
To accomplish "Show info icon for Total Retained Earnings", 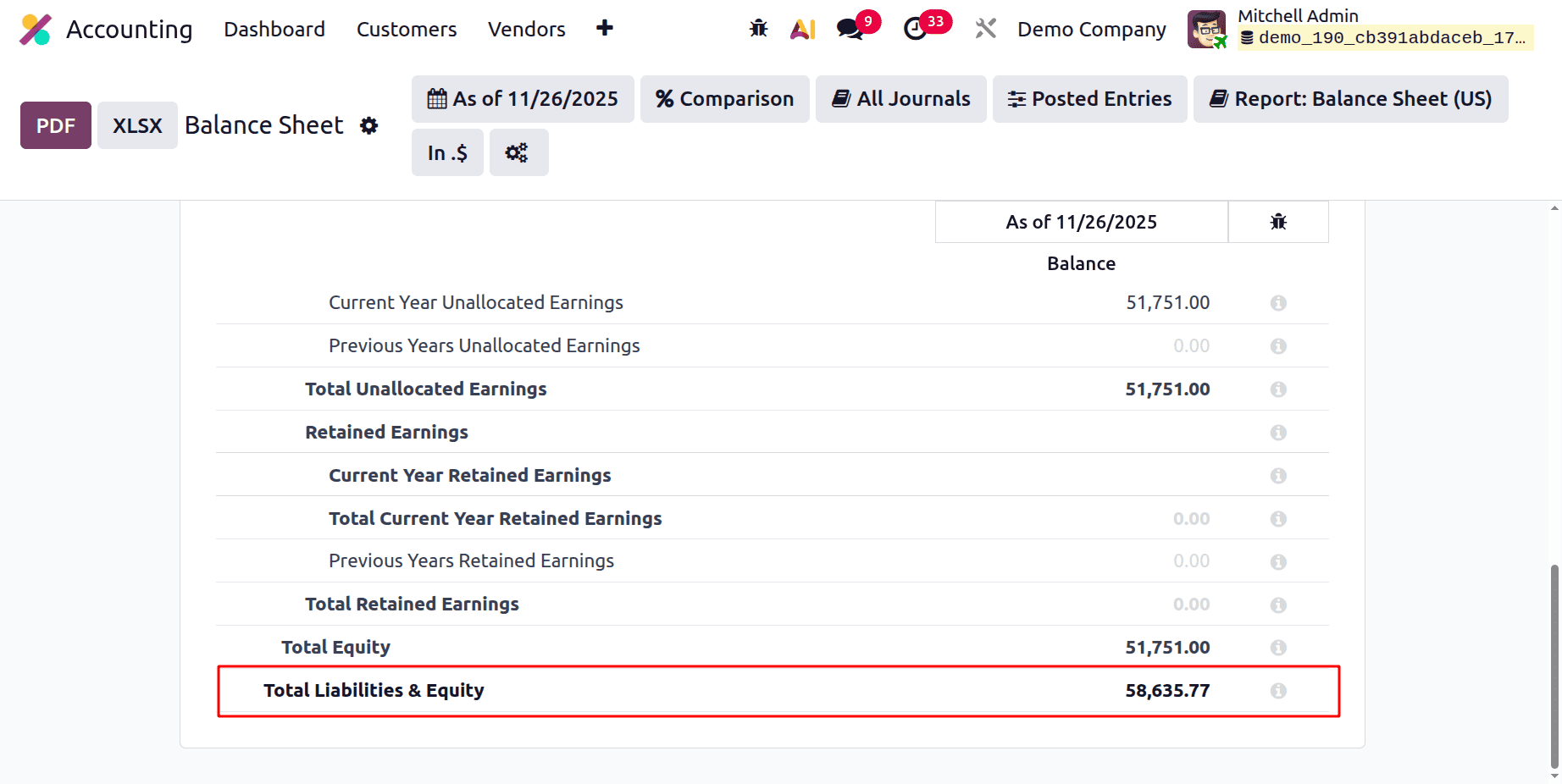I will [x=1278, y=605].
